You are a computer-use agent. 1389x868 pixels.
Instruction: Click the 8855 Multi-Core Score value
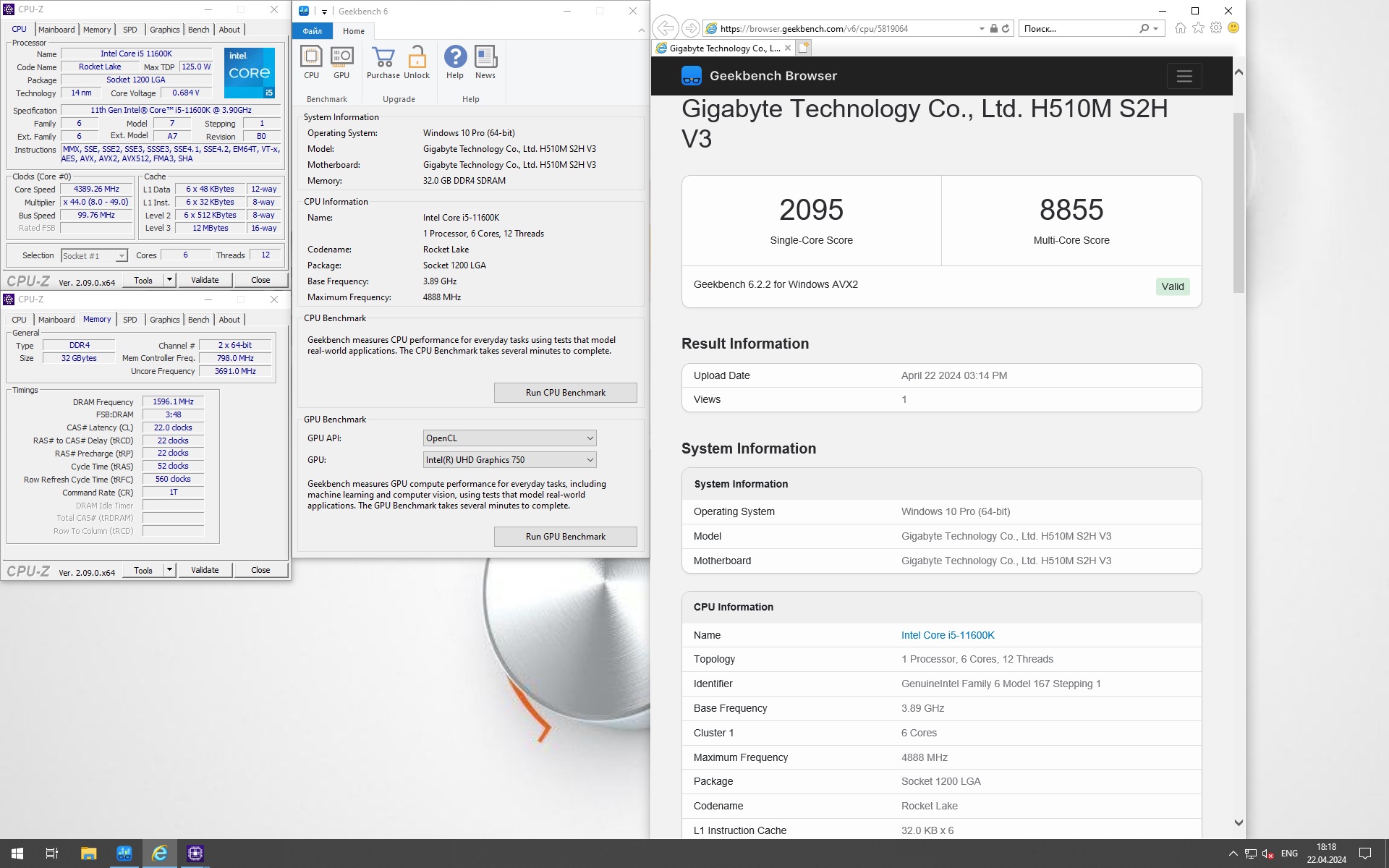point(1071,210)
